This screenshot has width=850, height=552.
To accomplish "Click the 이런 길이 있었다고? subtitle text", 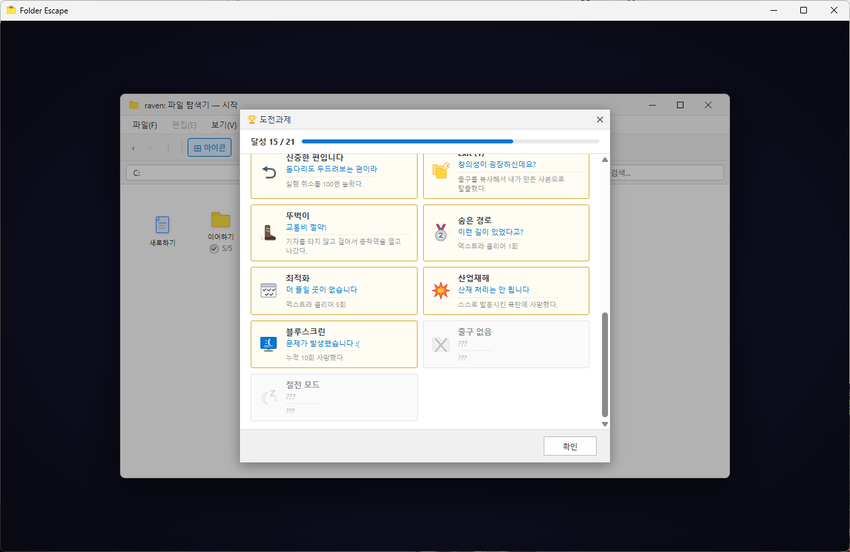I will coord(491,232).
